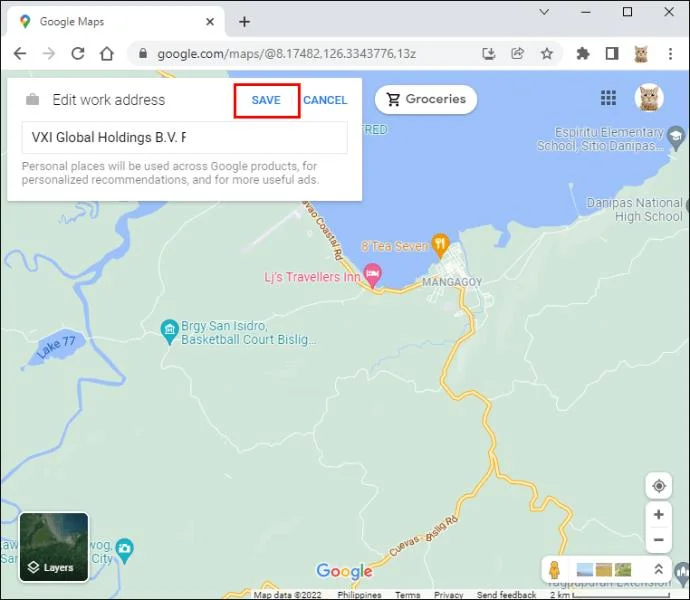Open the Google account avatar on map

tap(649, 98)
